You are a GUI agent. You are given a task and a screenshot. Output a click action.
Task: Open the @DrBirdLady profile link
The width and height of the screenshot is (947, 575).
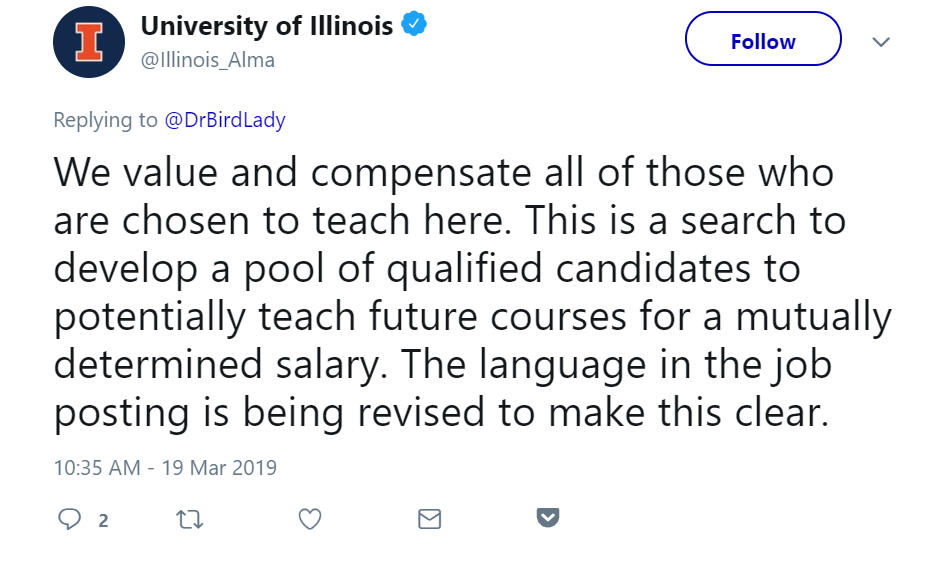pyautogui.click(x=225, y=120)
